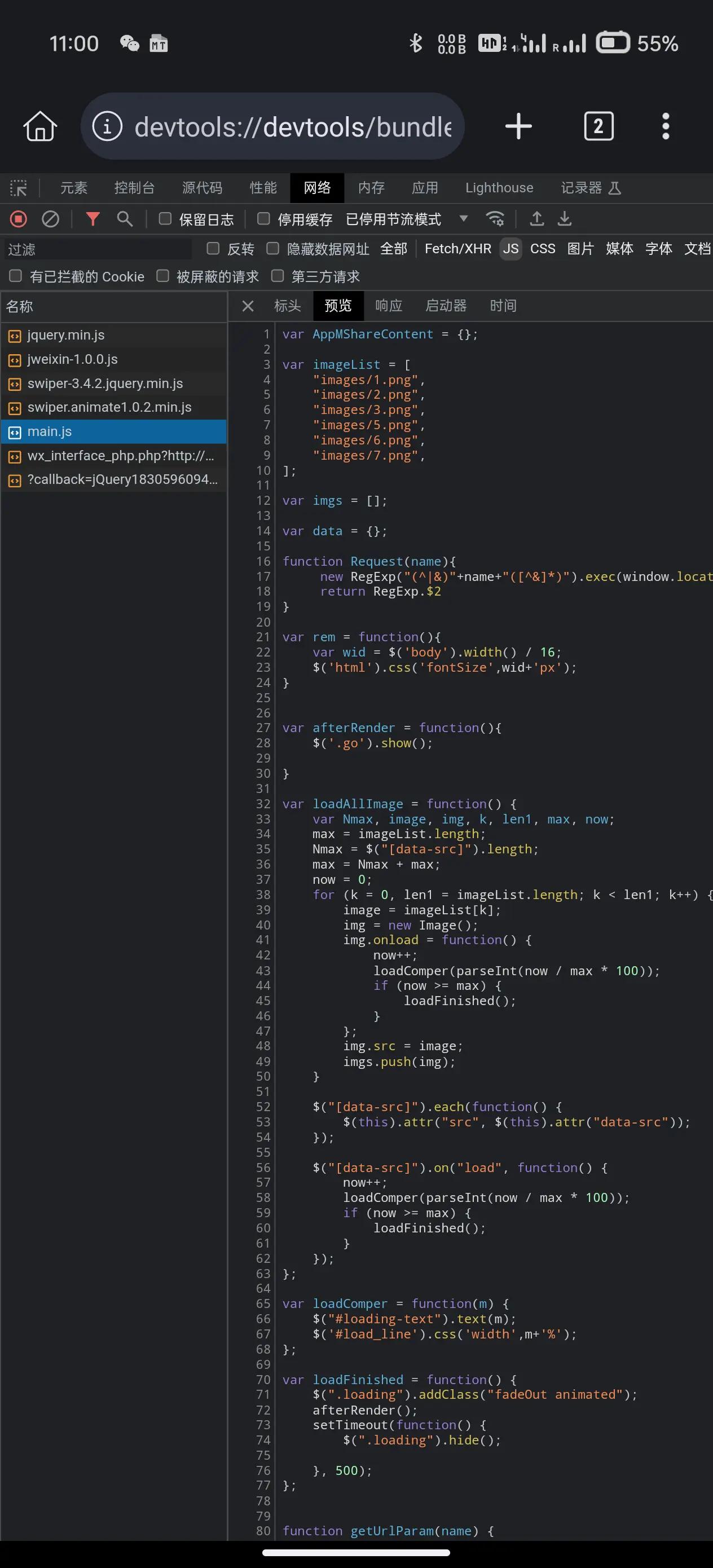
Task: Filter requests by All (全部)
Action: tap(393, 248)
